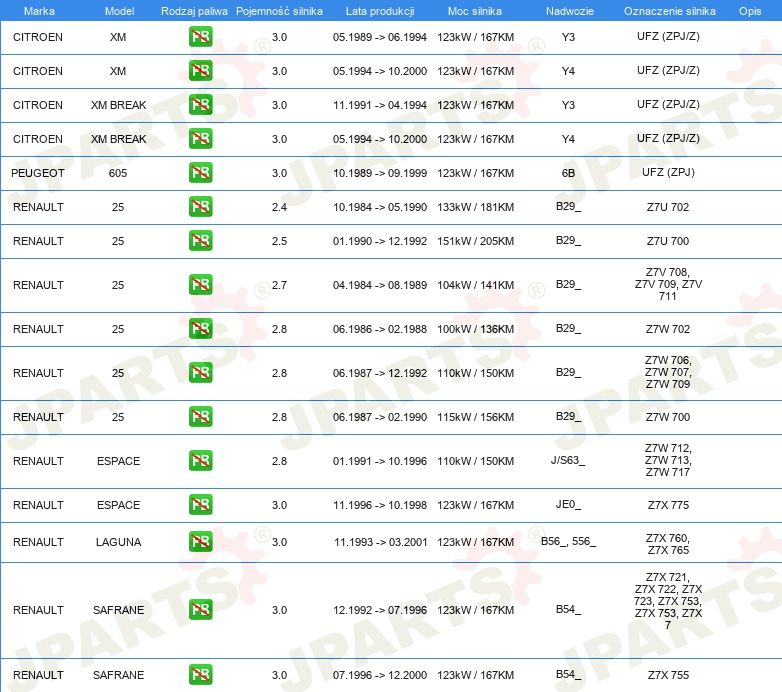This screenshot has height=692, width=782.
Task: Click petrol icon in Espace 3.0 JE0_ row
Action: pyautogui.click(x=200, y=505)
